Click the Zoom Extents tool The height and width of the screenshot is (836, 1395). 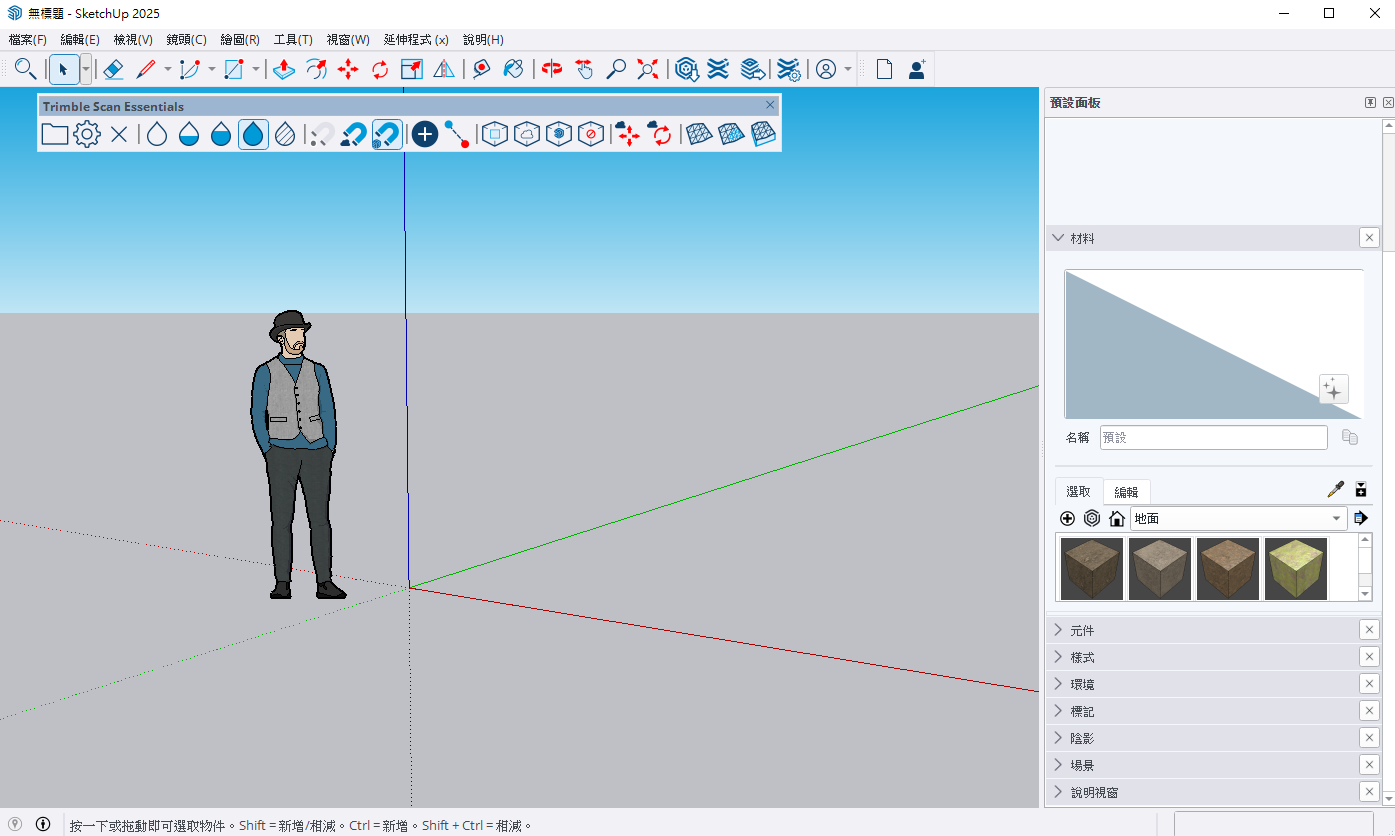point(648,69)
